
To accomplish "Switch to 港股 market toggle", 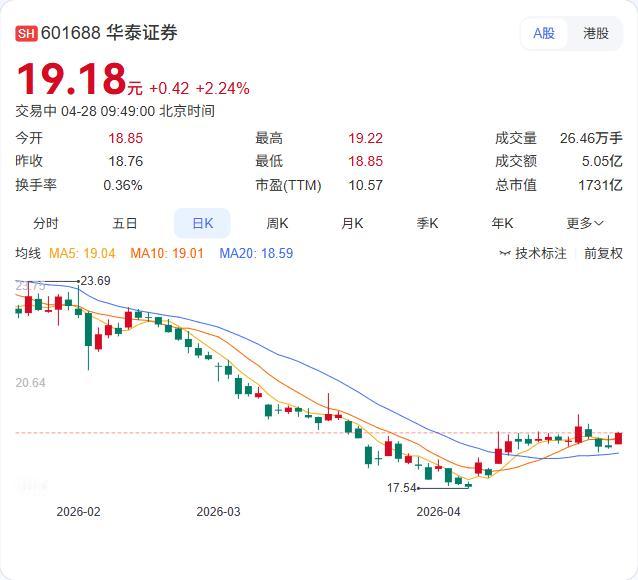I will [596, 33].
